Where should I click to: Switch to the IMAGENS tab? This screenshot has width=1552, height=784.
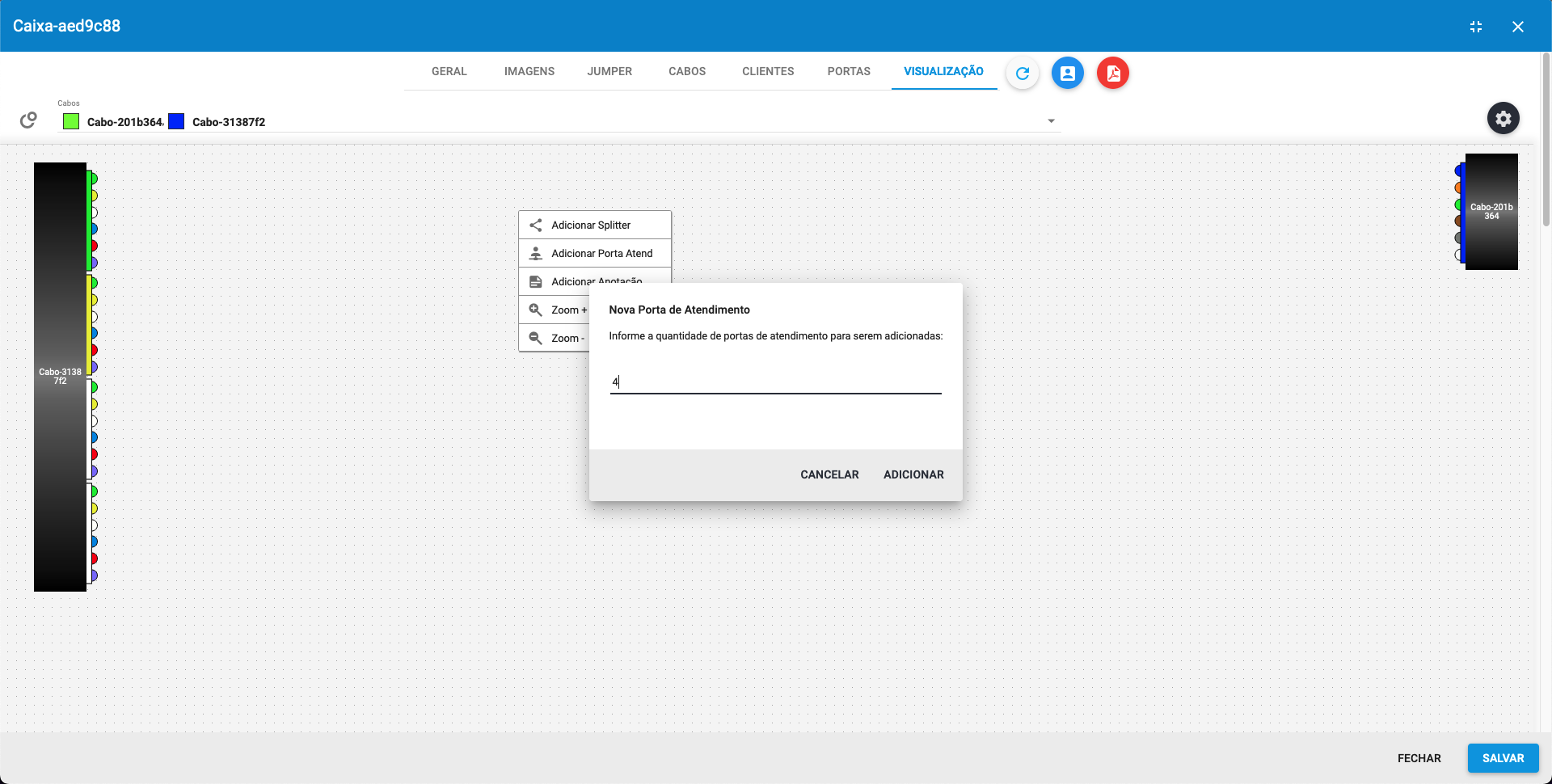tap(529, 71)
